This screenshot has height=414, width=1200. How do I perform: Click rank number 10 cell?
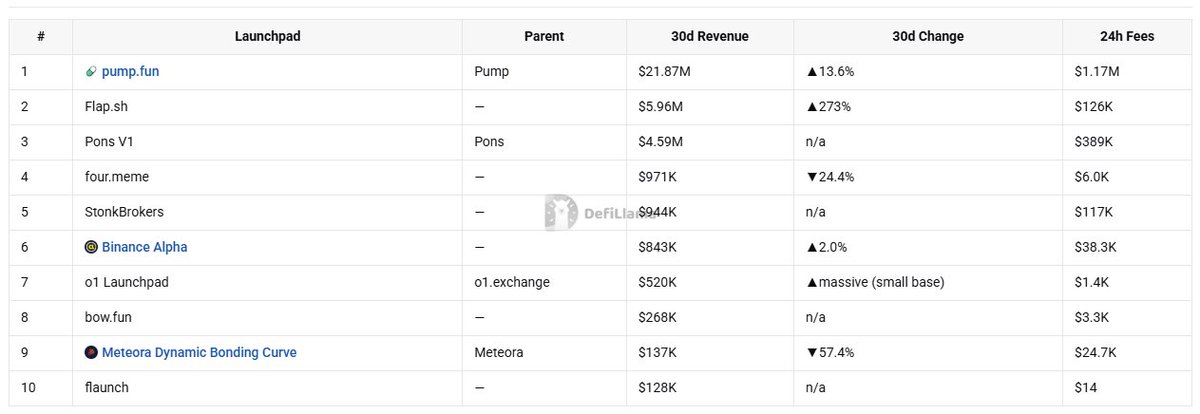point(41,387)
